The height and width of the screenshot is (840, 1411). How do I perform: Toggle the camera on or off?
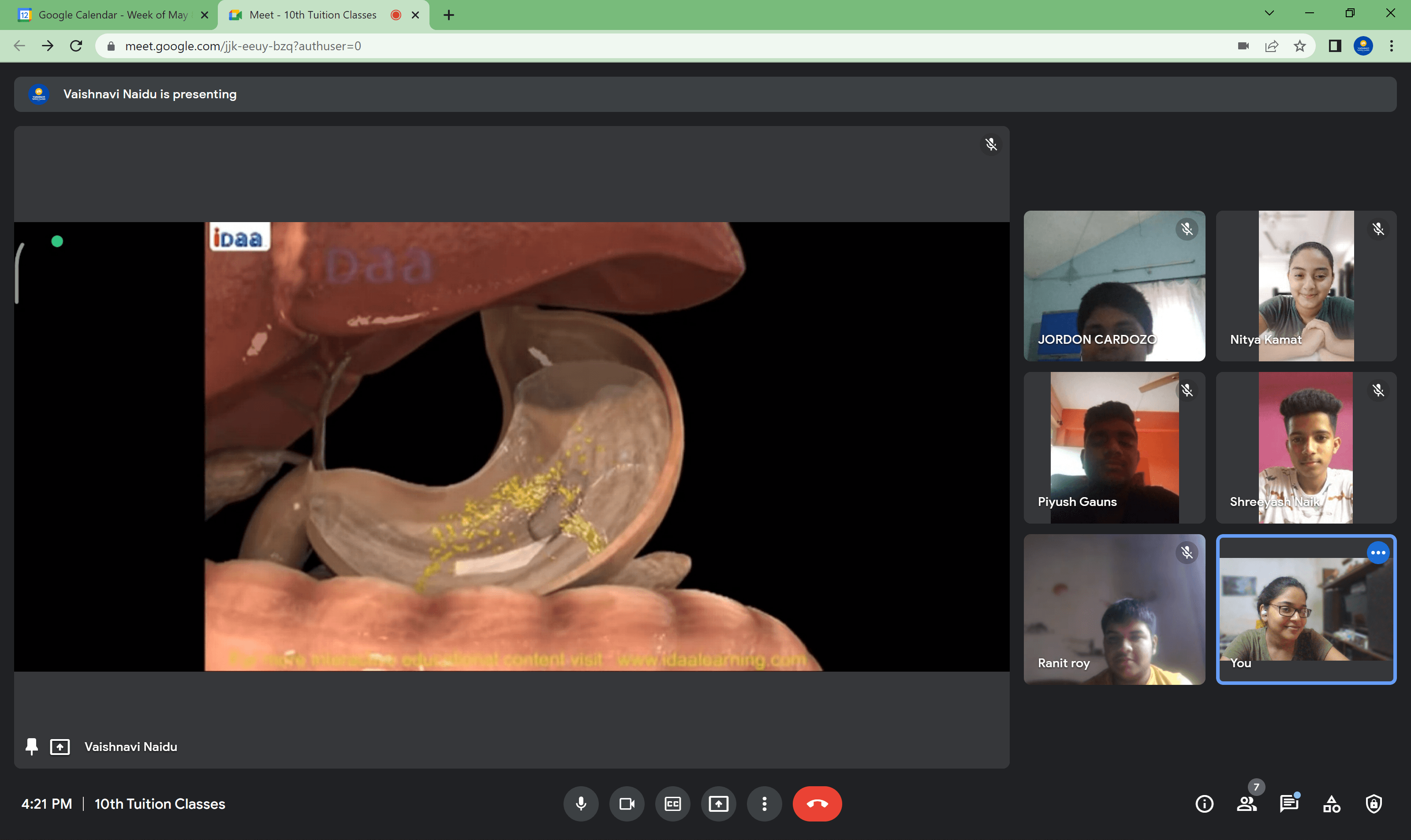click(x=626, y=804)
